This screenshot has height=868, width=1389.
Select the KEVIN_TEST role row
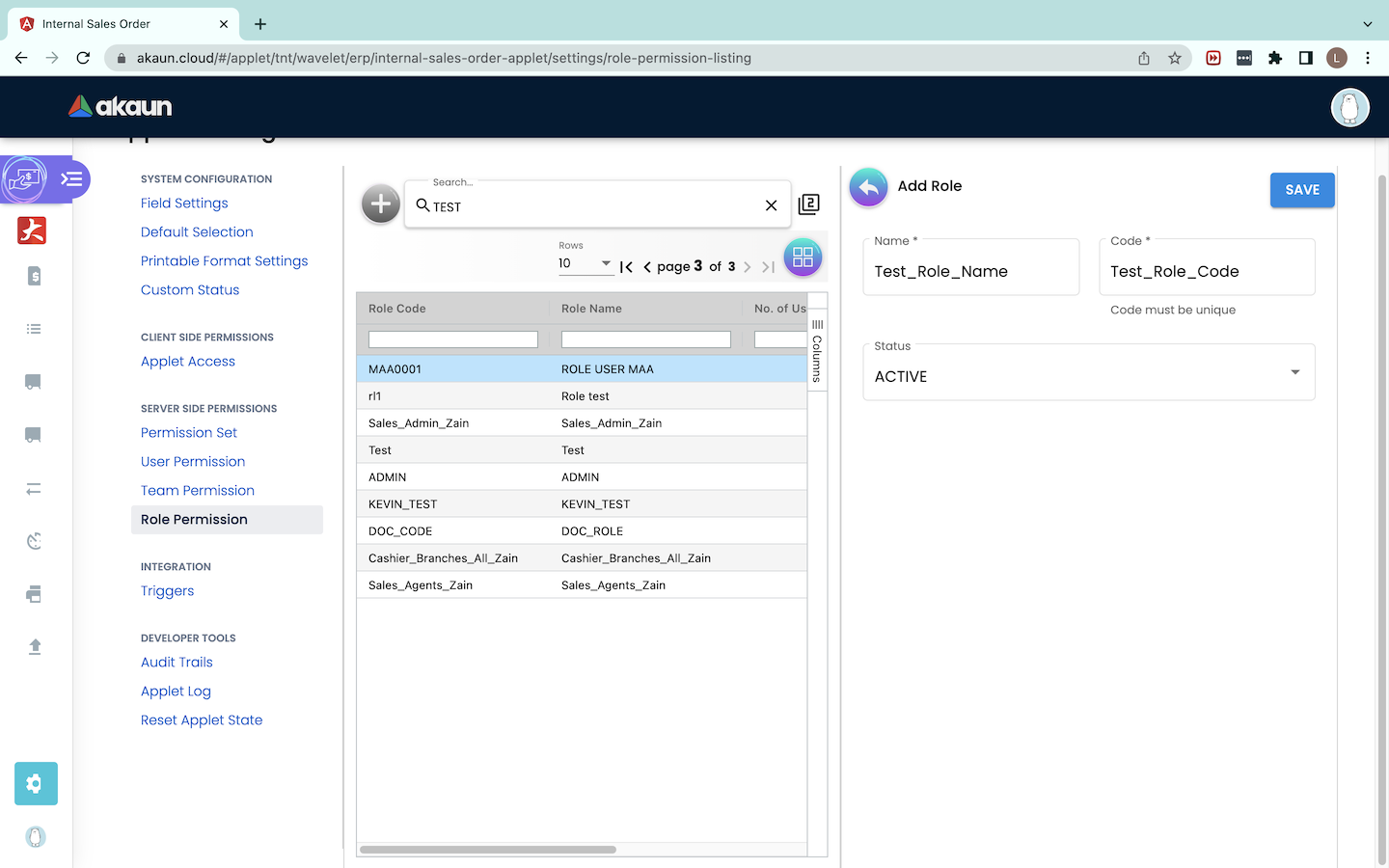pos(581,504)
